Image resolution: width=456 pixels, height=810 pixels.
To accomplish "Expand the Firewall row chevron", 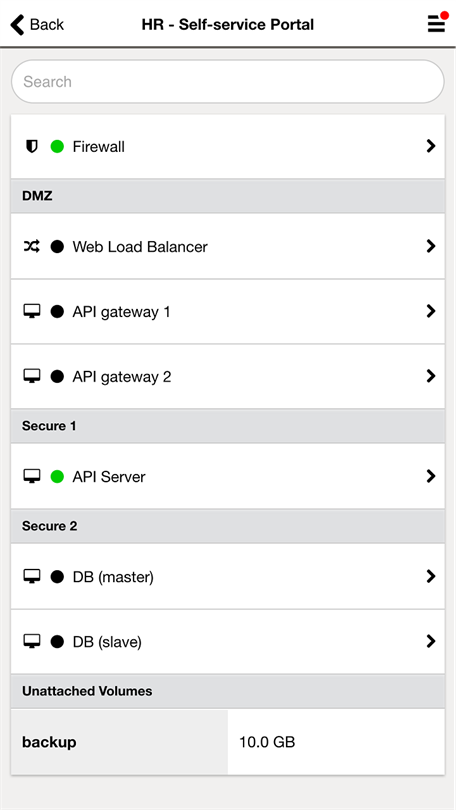I will click(431, 146).
